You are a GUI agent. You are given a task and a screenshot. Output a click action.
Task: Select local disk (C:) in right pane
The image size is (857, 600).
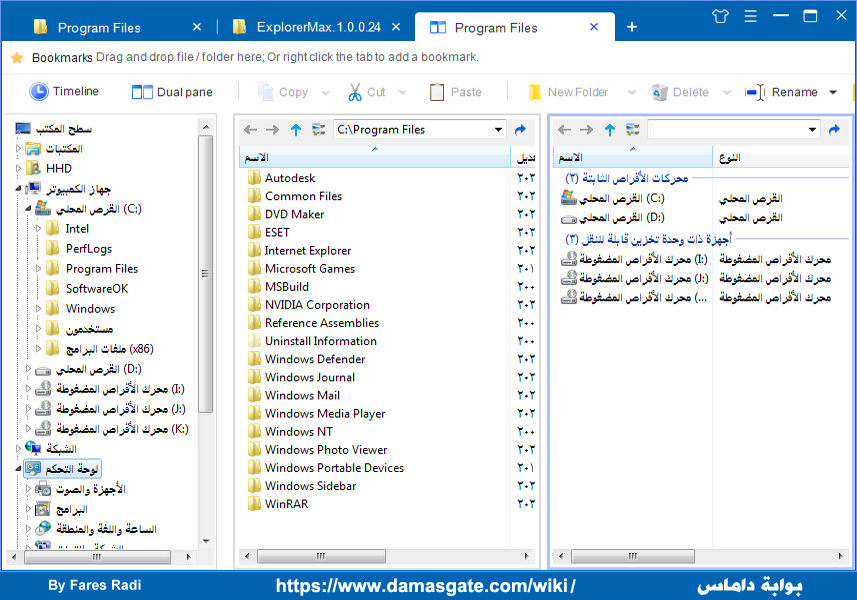[613, 198]
